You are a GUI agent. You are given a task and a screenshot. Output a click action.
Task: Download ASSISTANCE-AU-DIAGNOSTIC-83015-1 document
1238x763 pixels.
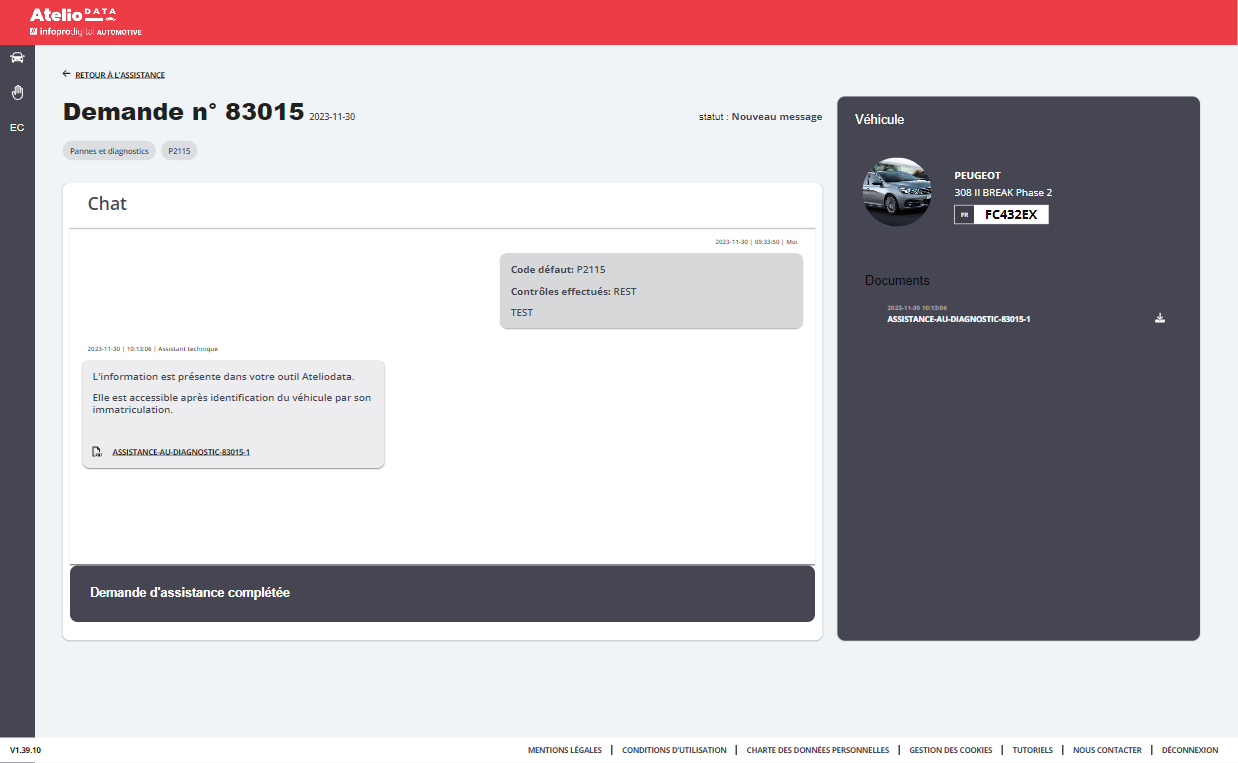click(1160, 317)
